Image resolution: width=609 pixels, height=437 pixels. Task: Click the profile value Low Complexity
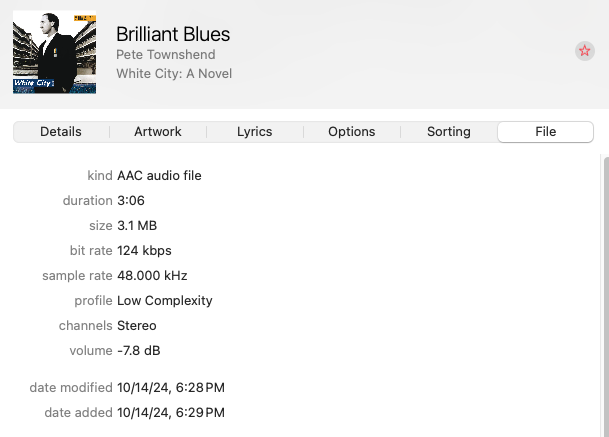[165, 301]
